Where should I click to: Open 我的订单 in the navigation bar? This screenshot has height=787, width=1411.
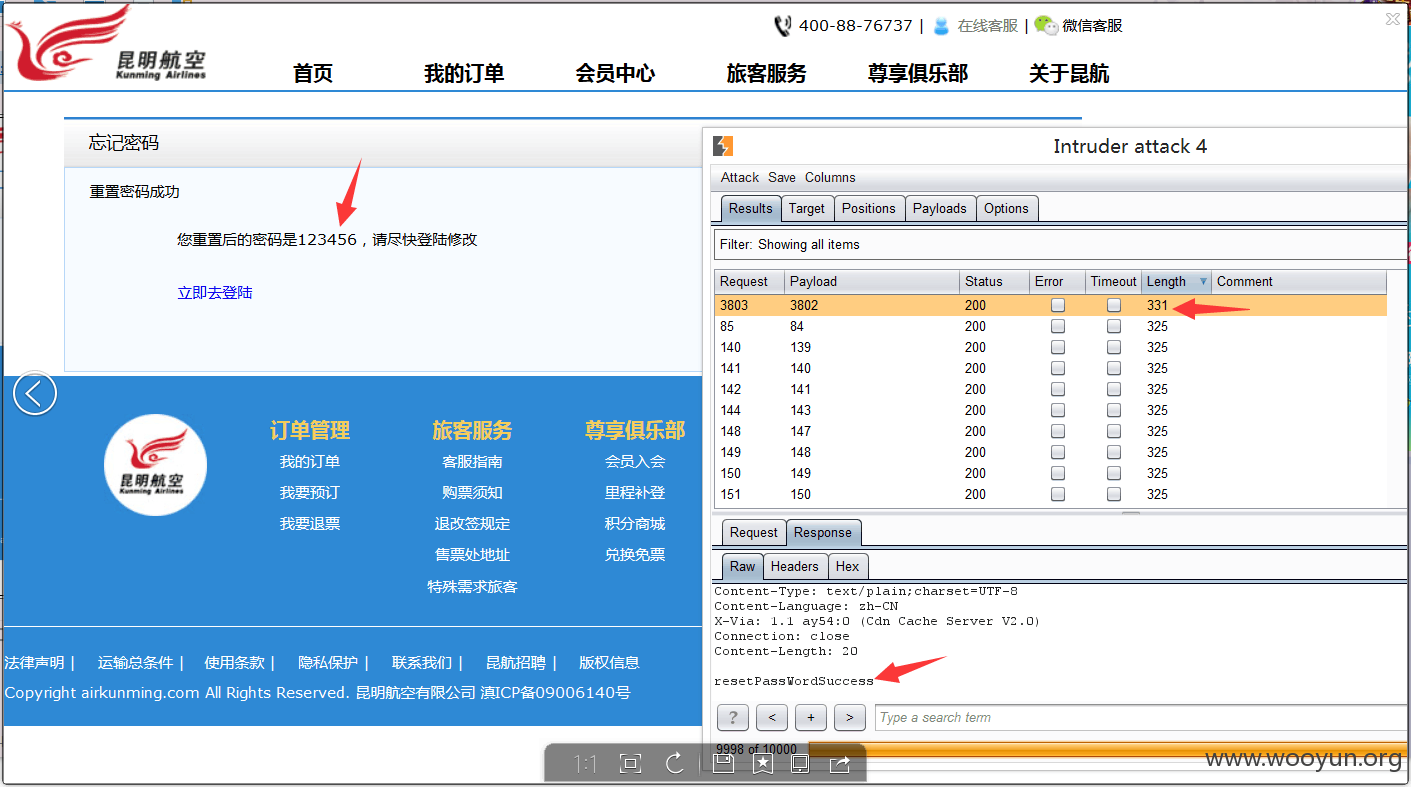click(x=464, y=73)
